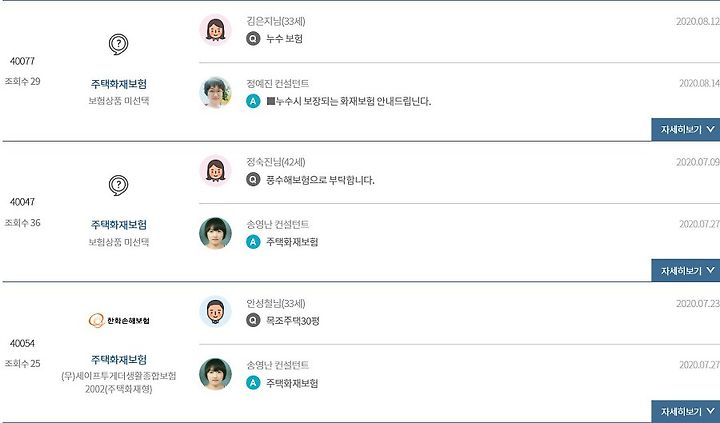
Task: Click the question bubble icon for post 40047
Action: [118, 186]
